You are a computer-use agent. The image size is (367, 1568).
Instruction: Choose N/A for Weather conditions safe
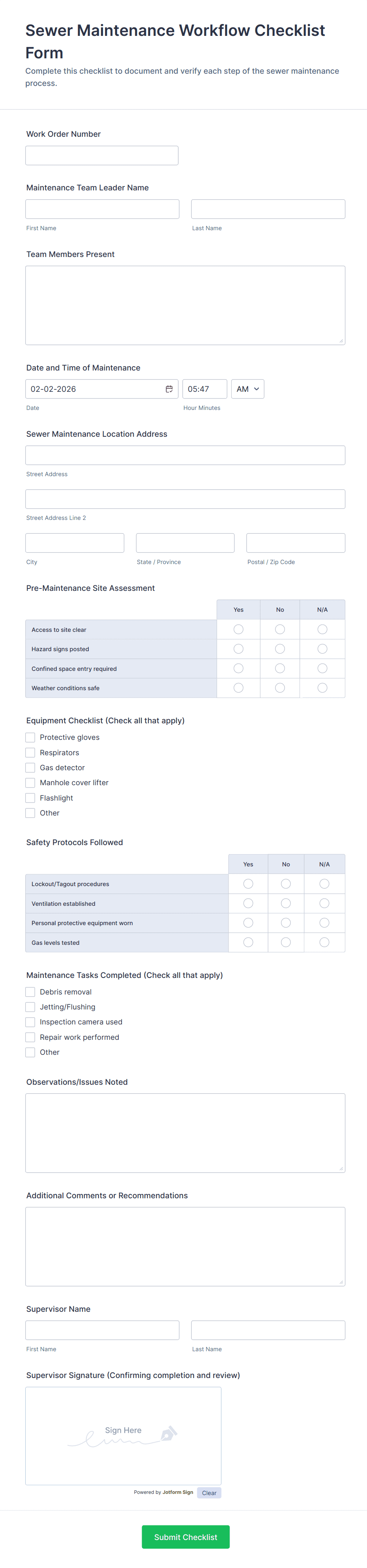(x=322, y=688)
